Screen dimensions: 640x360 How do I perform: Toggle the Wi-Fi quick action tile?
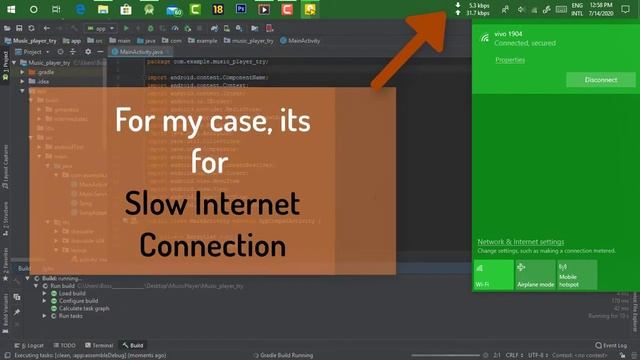(493, 275)
